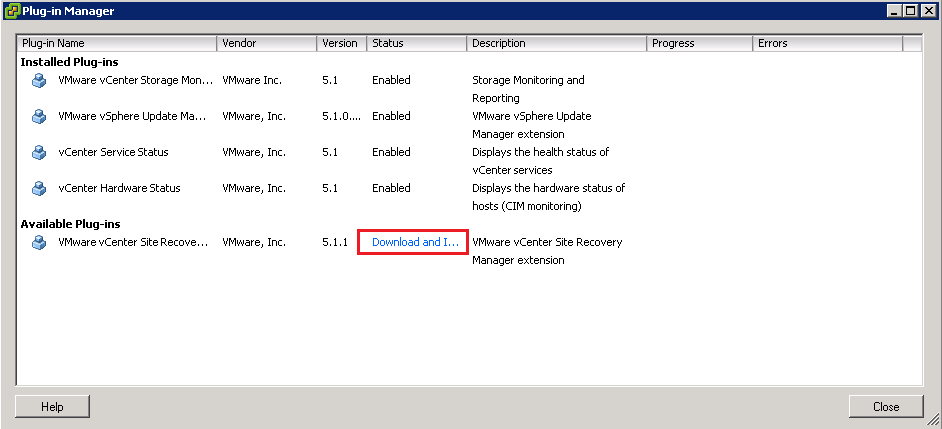Screen dimensions: 942x429
Task: Click the Storage Monitoring plug-in icon
Action: [39, 80]
